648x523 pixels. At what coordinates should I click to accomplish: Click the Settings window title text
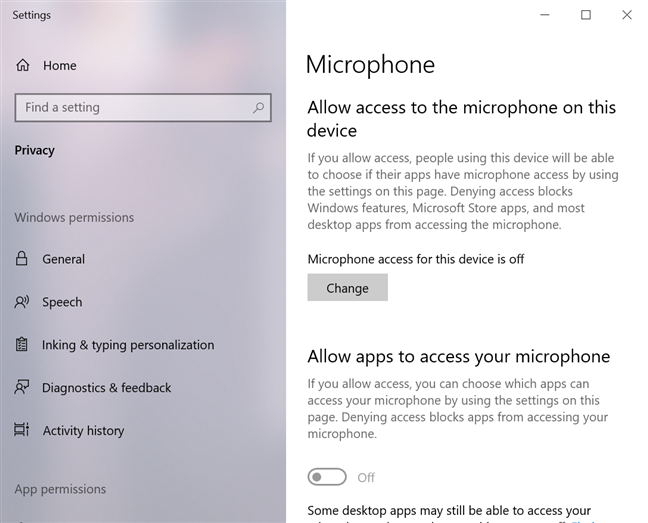click(31, 15)
